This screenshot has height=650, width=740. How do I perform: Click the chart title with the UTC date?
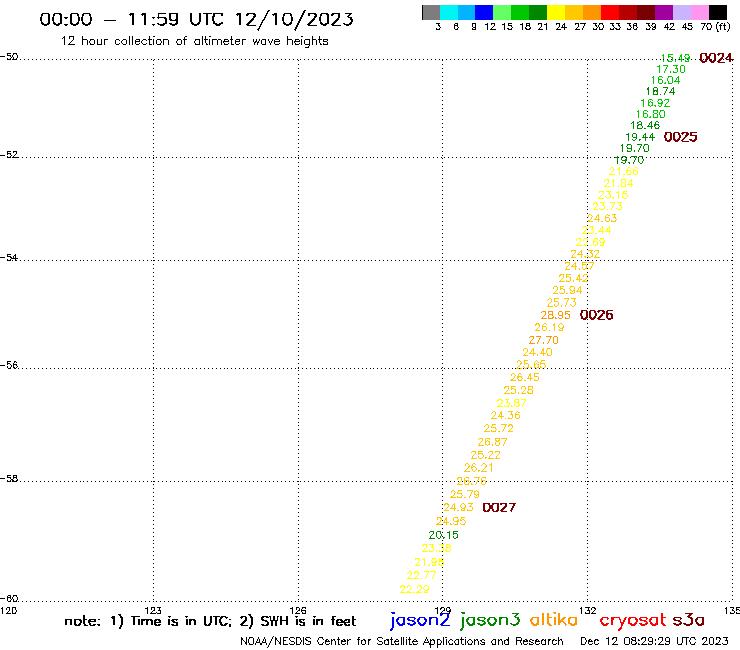196,19
